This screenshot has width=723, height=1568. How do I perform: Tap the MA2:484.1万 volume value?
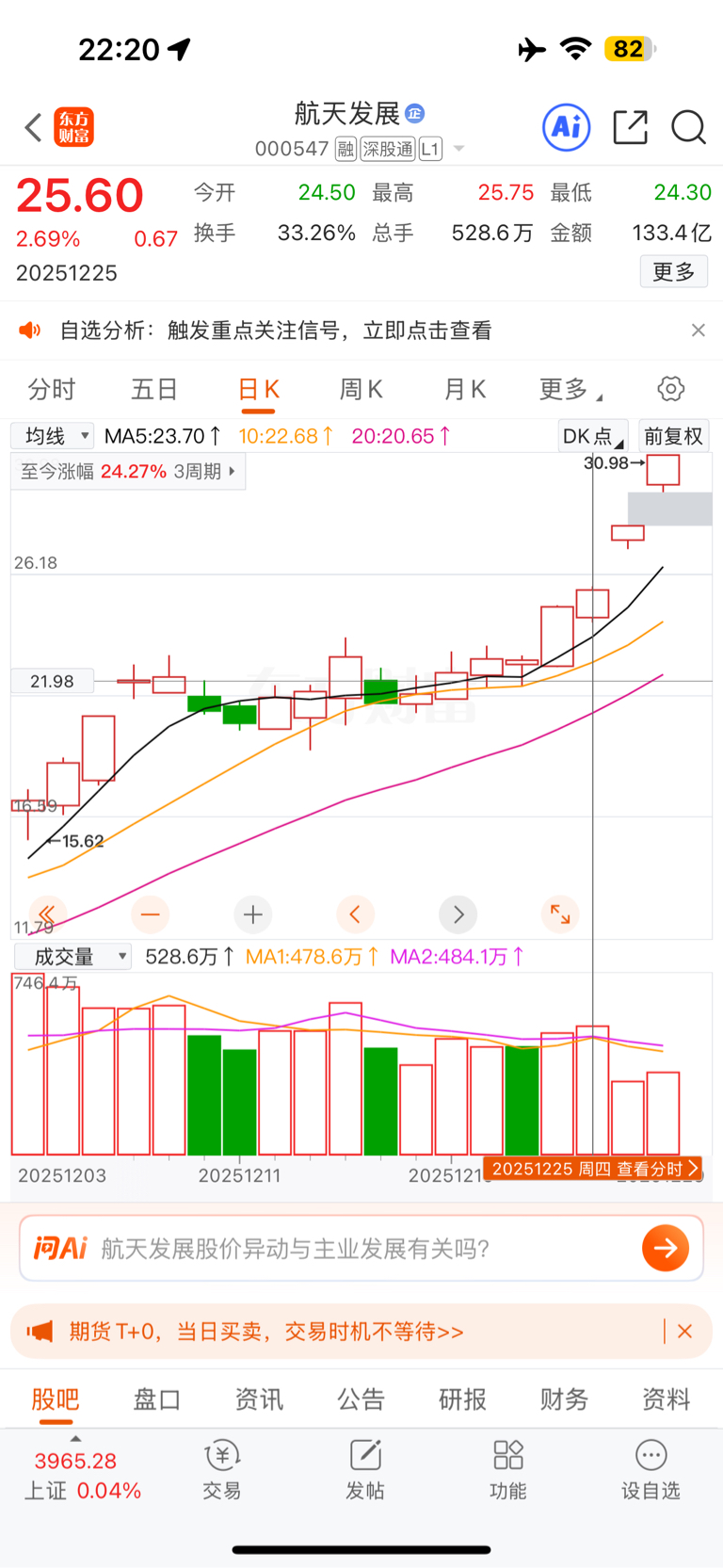point(457,957)
